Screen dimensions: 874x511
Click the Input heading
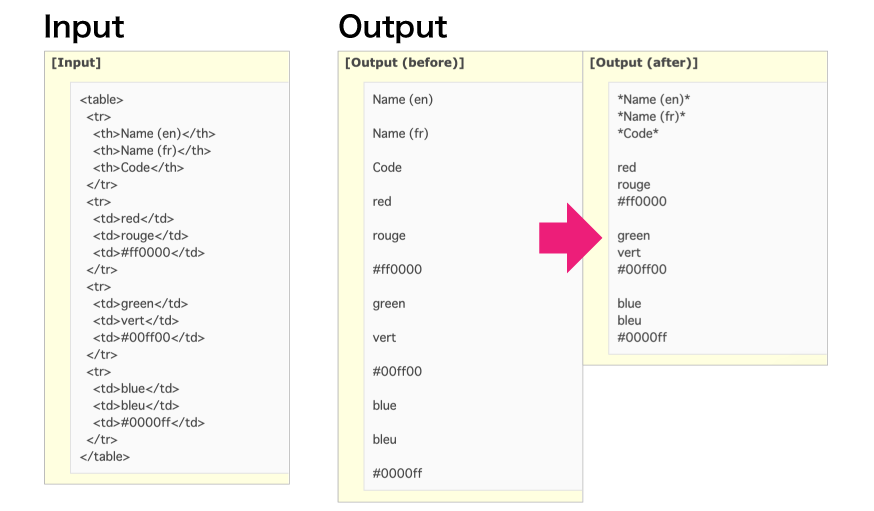coord(84,27)
